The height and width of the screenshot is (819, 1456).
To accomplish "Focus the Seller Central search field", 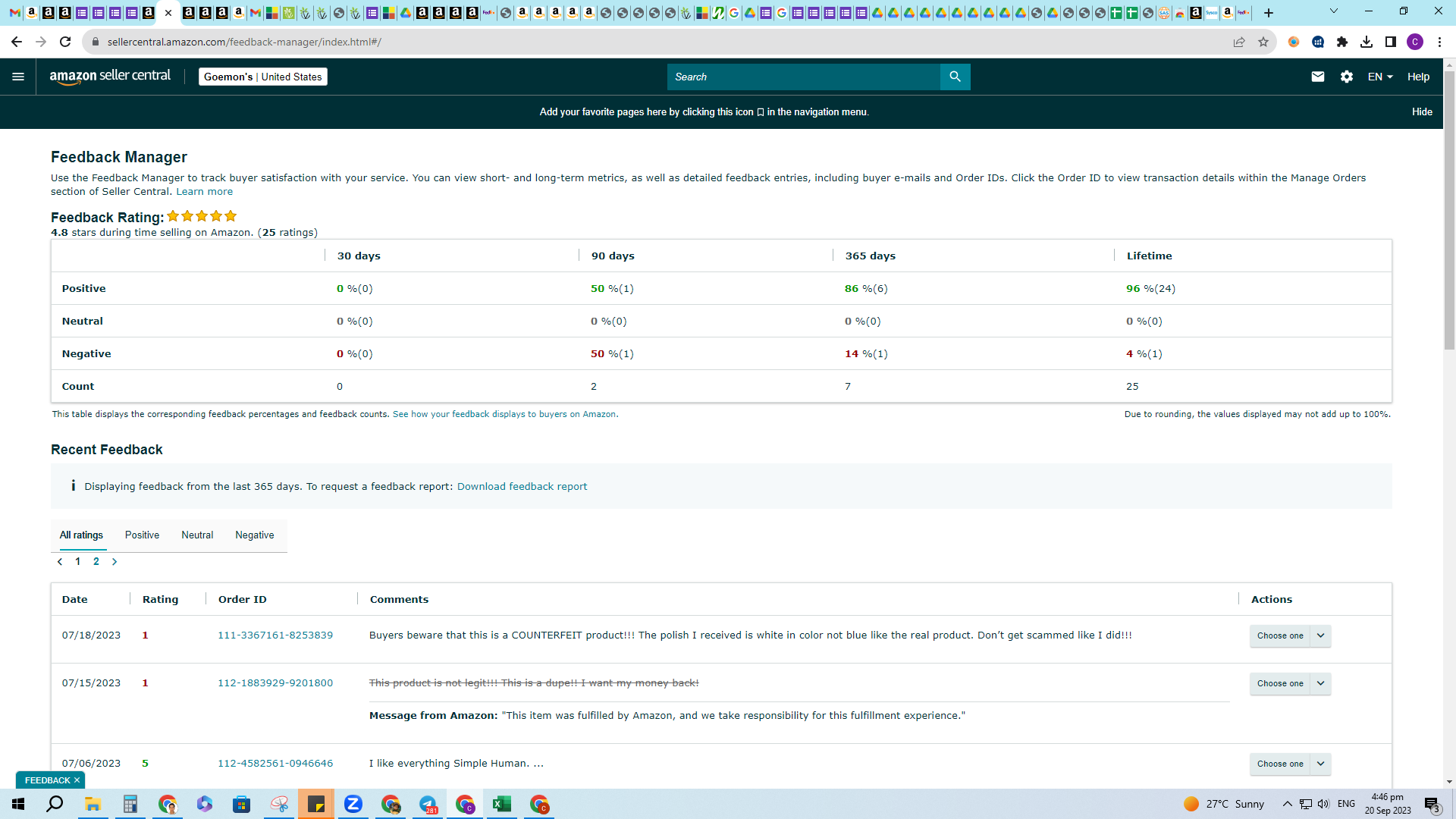I will point(804,77).
